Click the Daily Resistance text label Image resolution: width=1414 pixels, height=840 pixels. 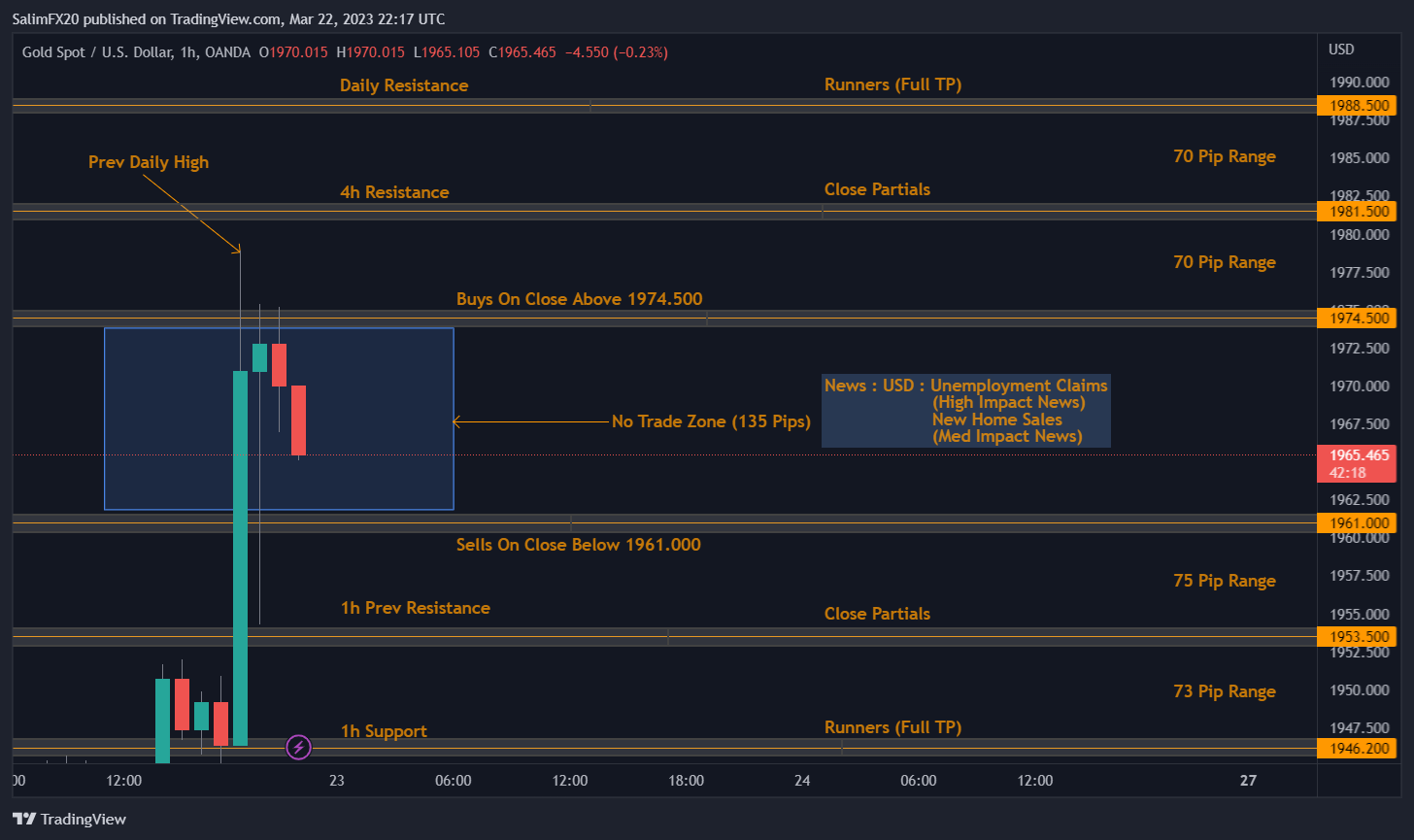pyautogui.click(x=404, y=84)
